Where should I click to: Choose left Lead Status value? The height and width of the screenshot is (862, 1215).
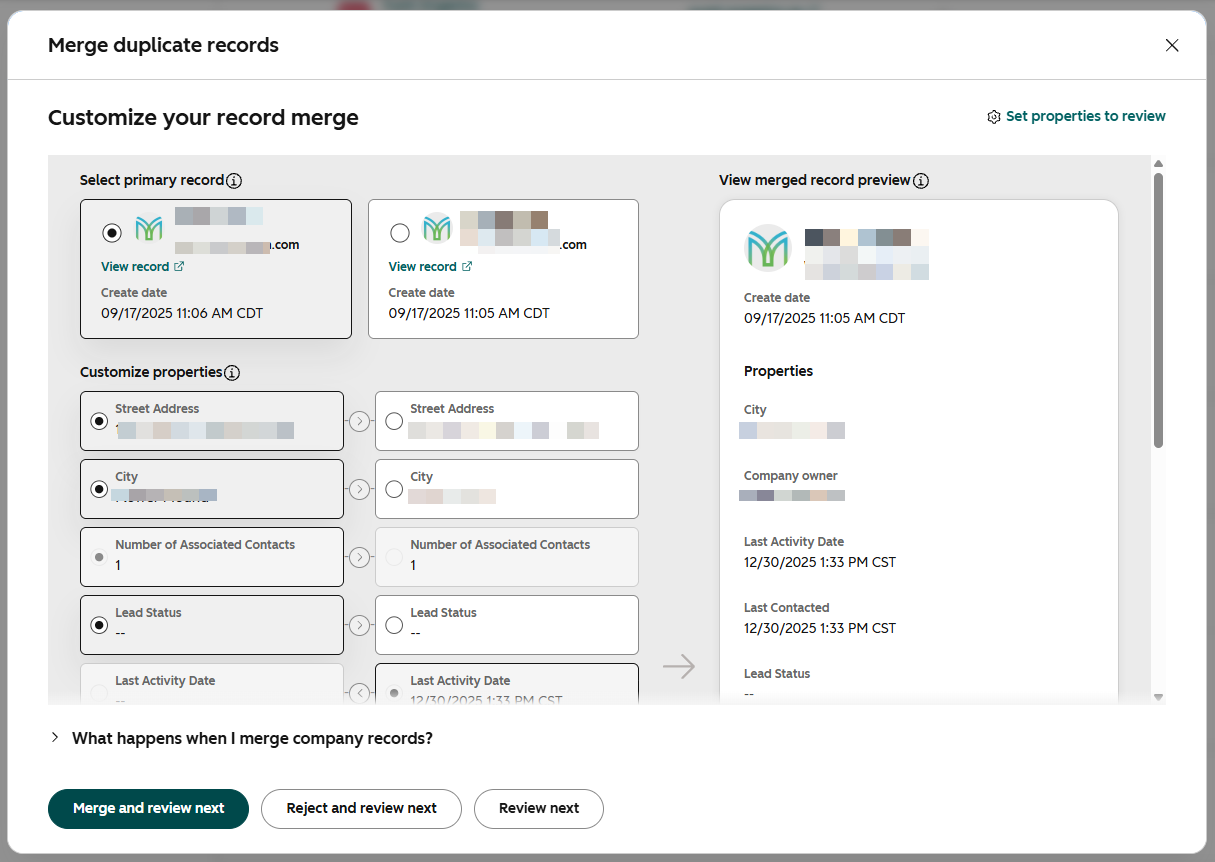click(x=99, y=625)
